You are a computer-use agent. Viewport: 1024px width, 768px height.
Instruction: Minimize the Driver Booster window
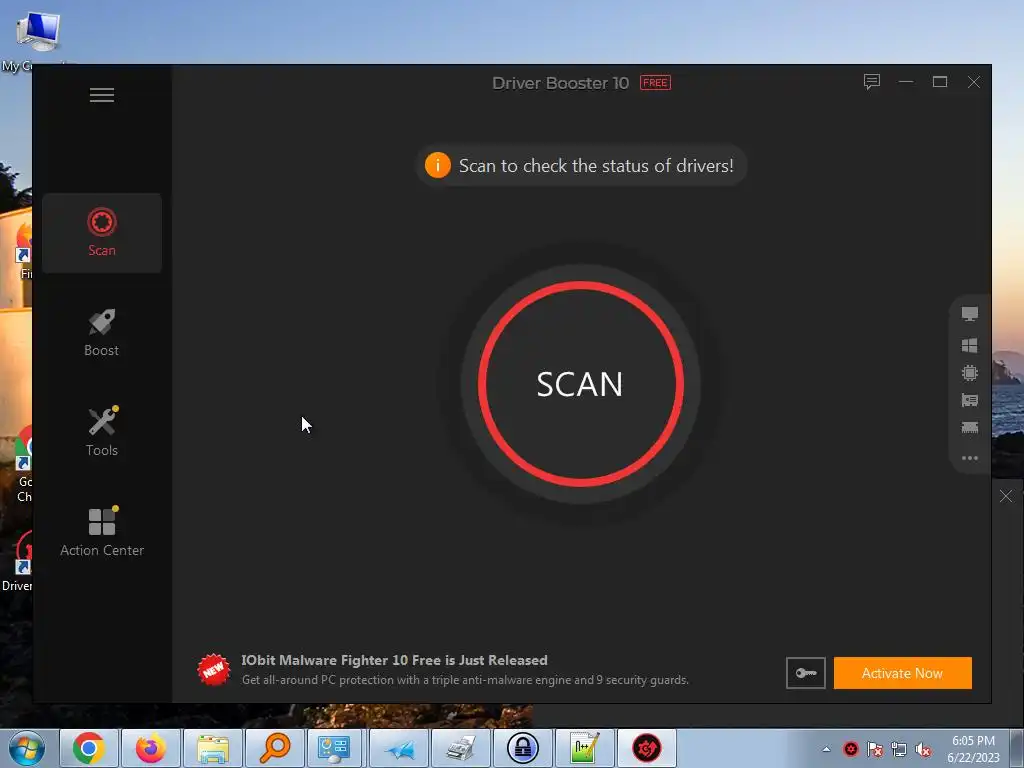tap(906, 82)
